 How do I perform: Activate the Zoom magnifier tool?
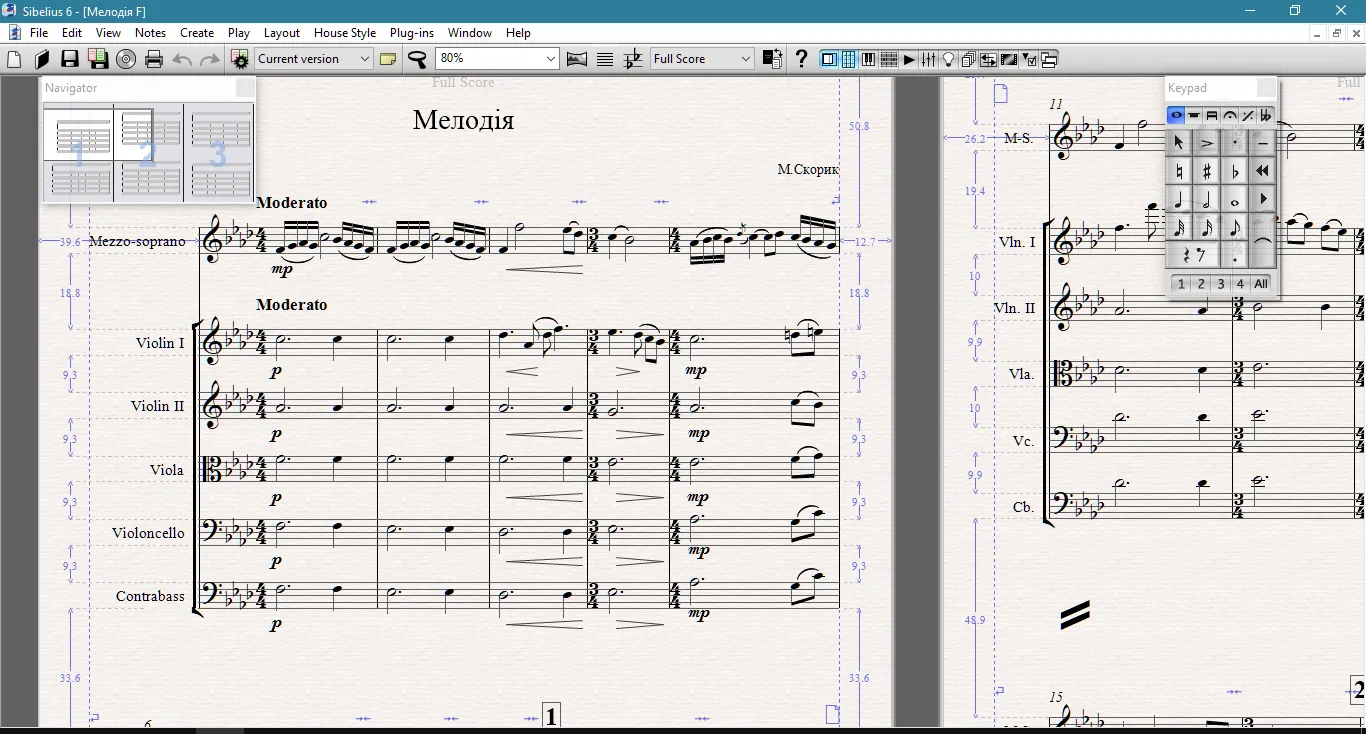(418, 58)
